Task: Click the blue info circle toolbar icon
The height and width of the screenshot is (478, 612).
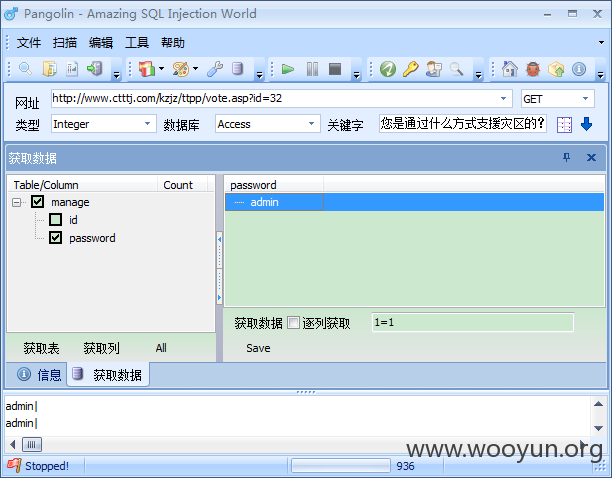Action: coord(578,69)
